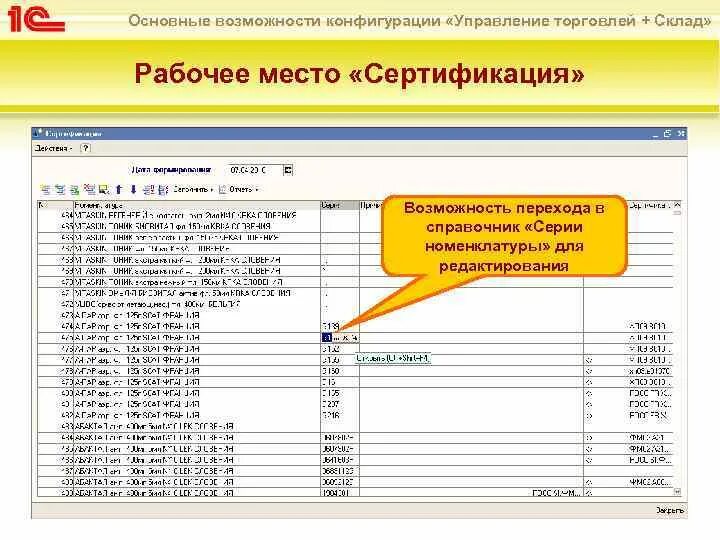Viewport: 720px width, 540px height.
Task: Click the table scrollbar up arrow
Action: [x=677, y=205]
